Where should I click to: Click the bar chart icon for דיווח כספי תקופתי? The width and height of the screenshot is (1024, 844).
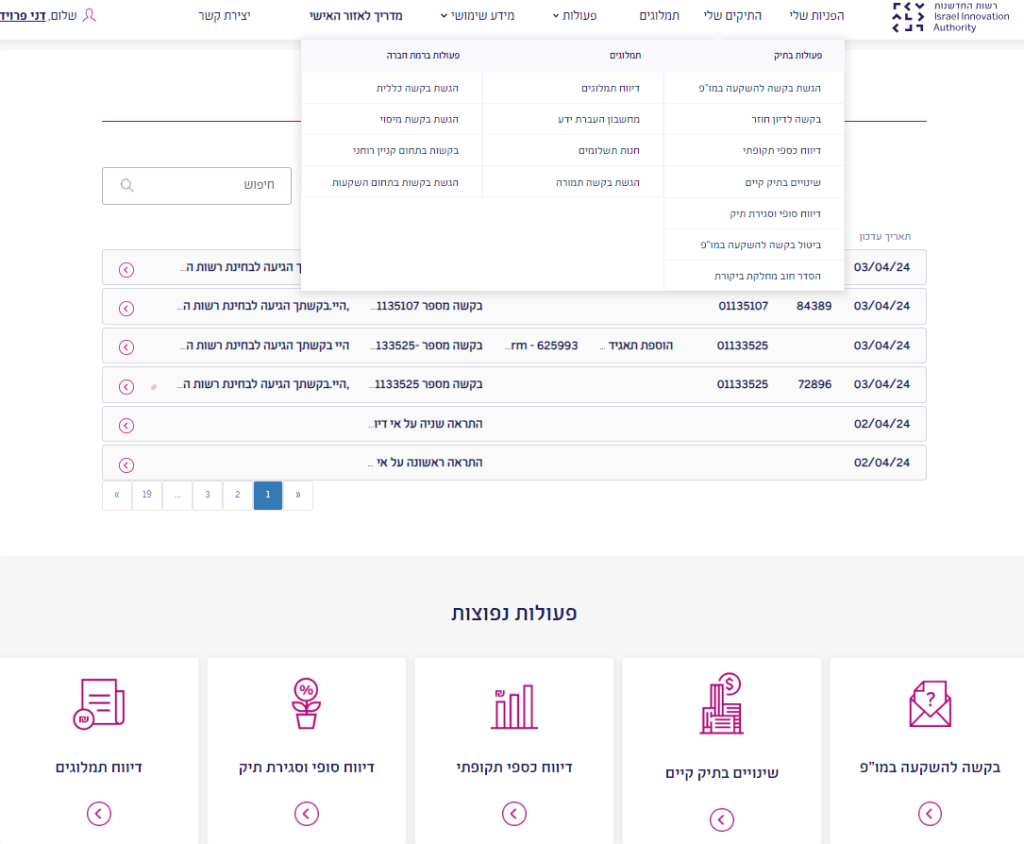tap(514, 706)
